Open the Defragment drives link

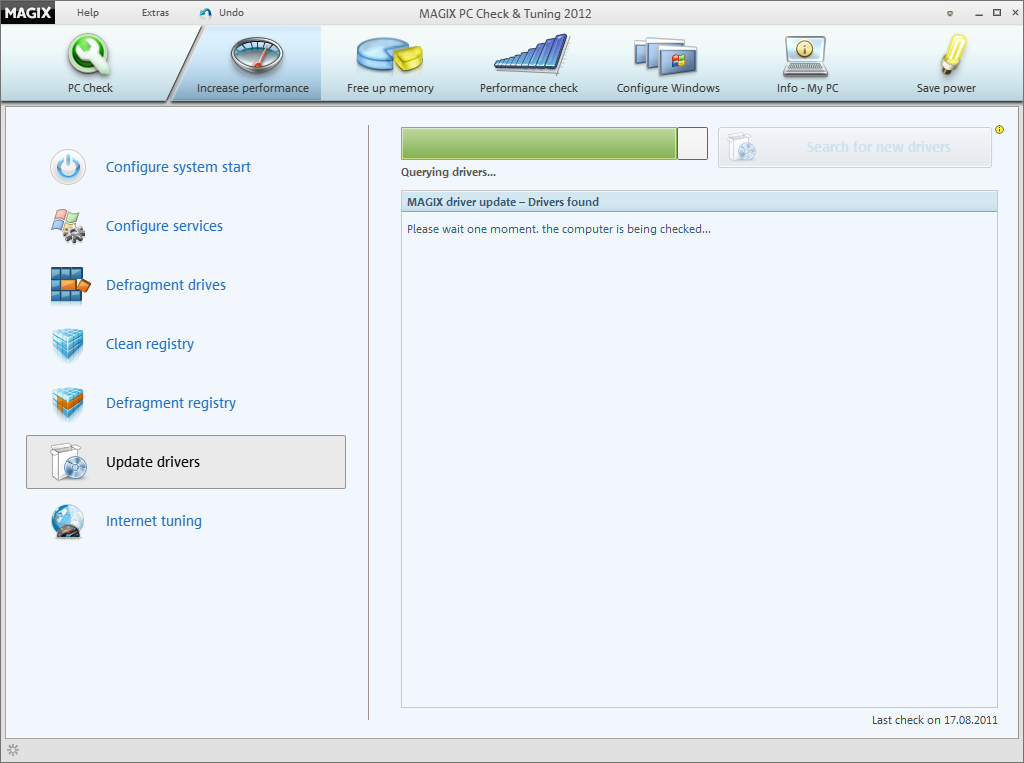coord(166,285)
